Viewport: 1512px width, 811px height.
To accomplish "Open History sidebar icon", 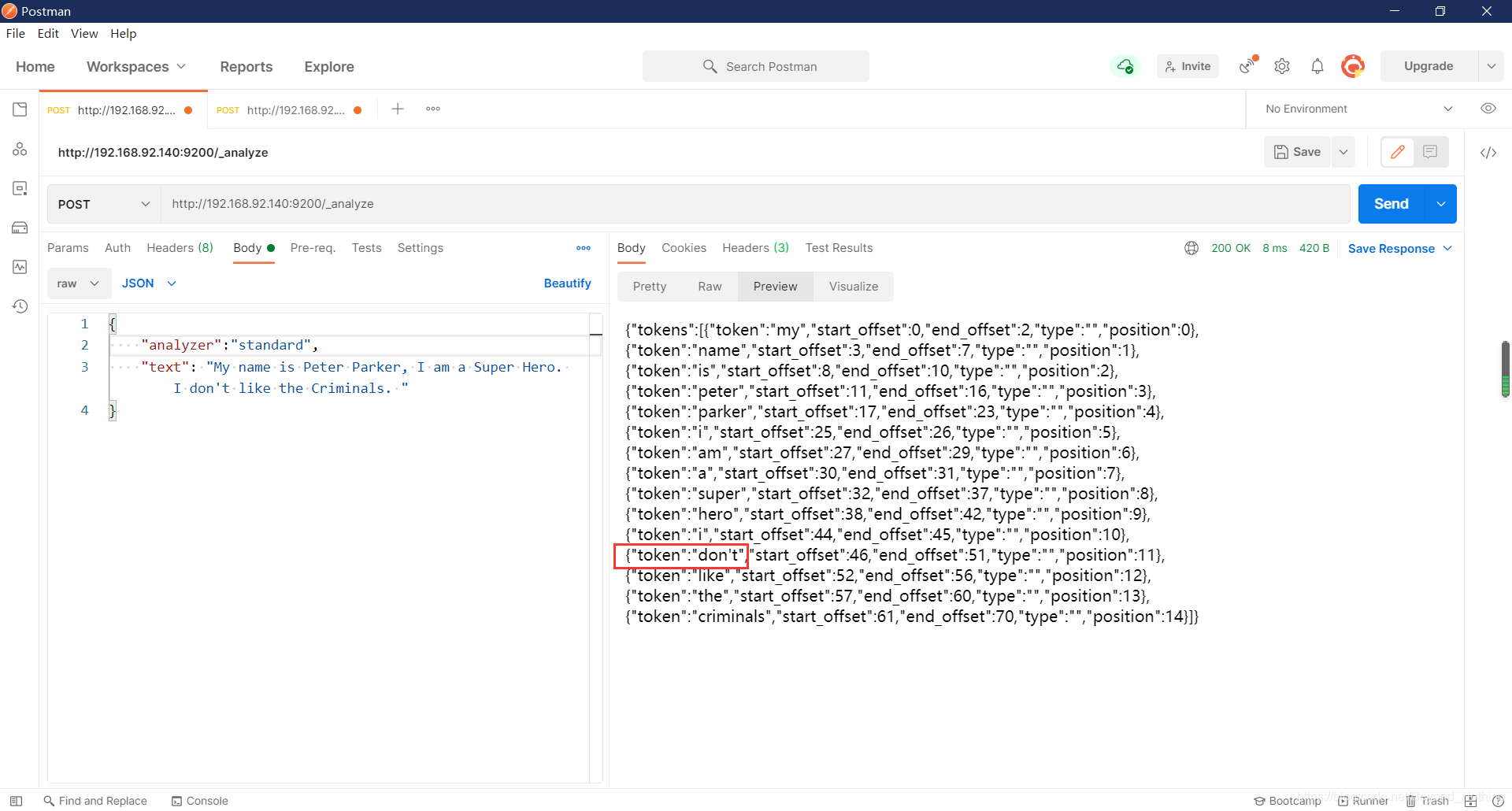I will (20, 306).
